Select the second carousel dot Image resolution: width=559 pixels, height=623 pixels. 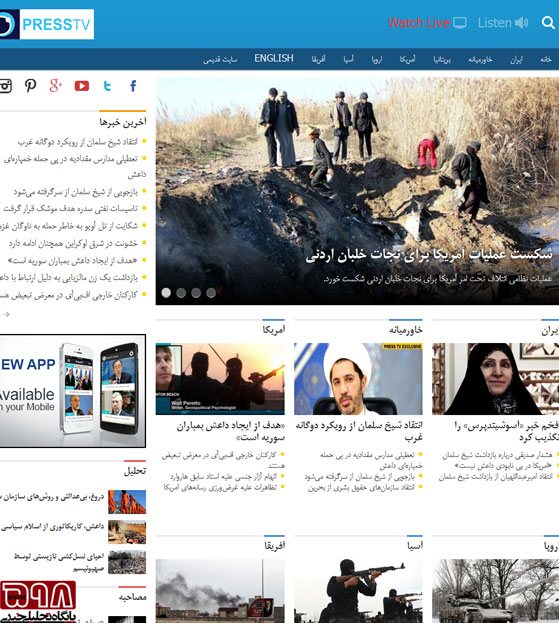pyautogui.click(x=181, y=293)
